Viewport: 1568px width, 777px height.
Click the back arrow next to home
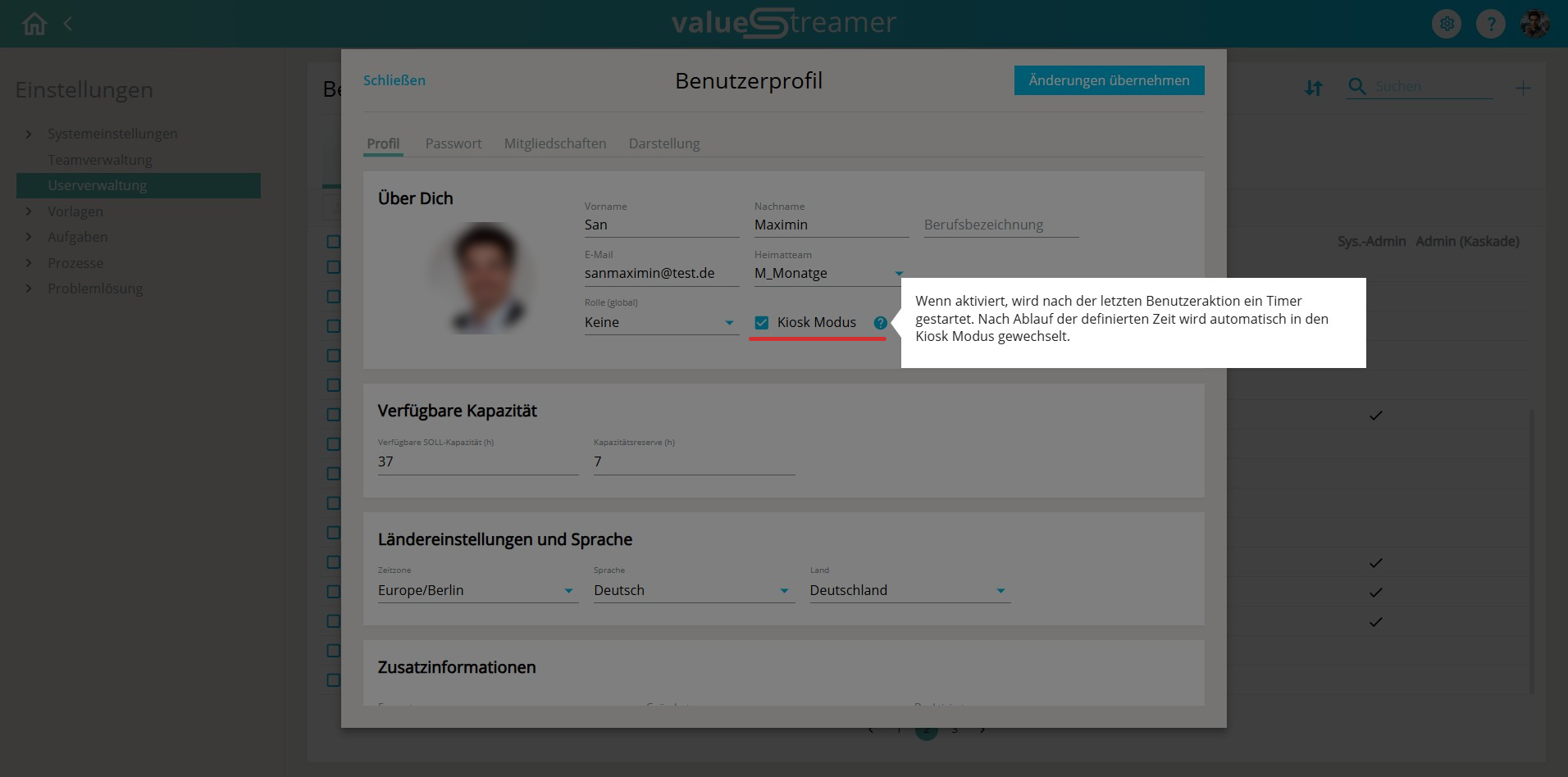(68, 24)
